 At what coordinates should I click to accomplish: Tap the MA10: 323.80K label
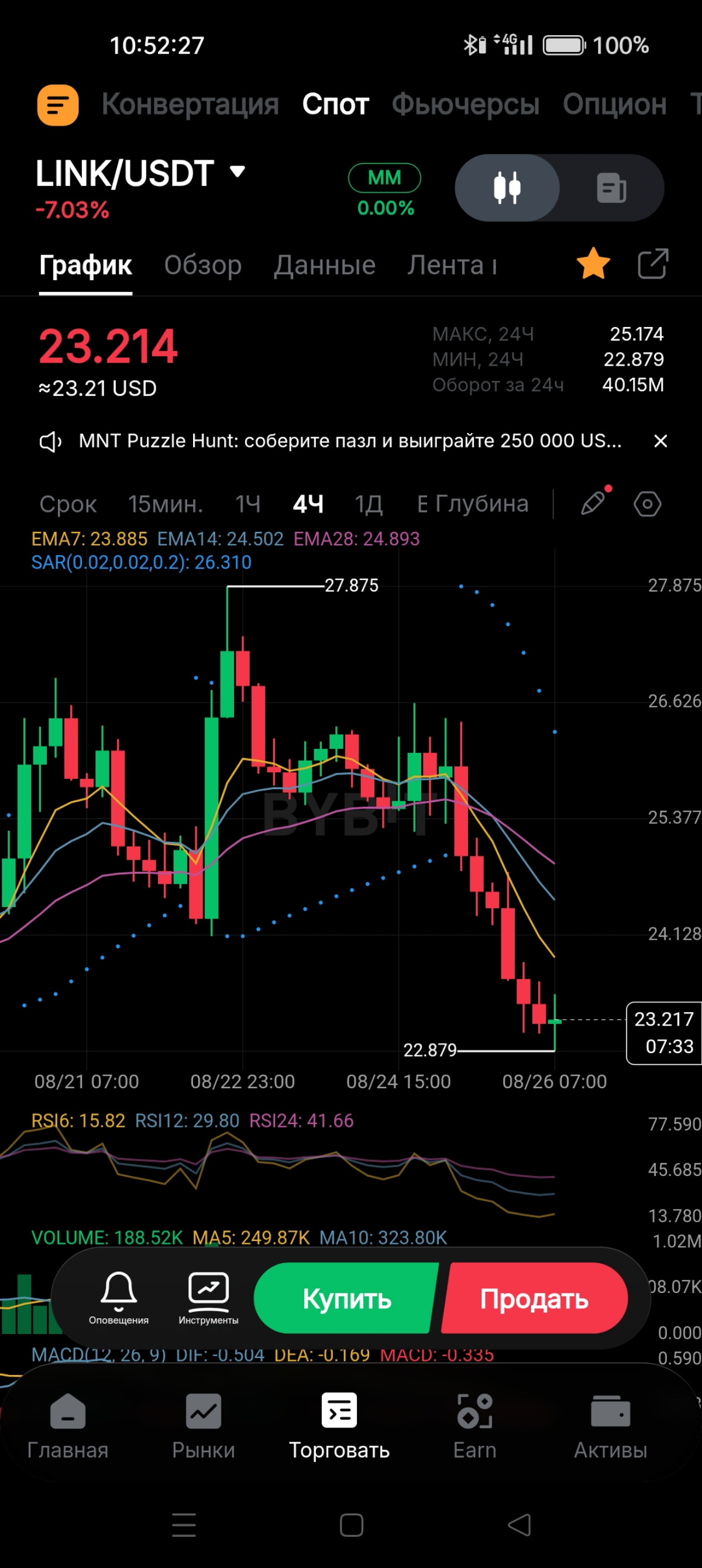[x=383, y=1237]
